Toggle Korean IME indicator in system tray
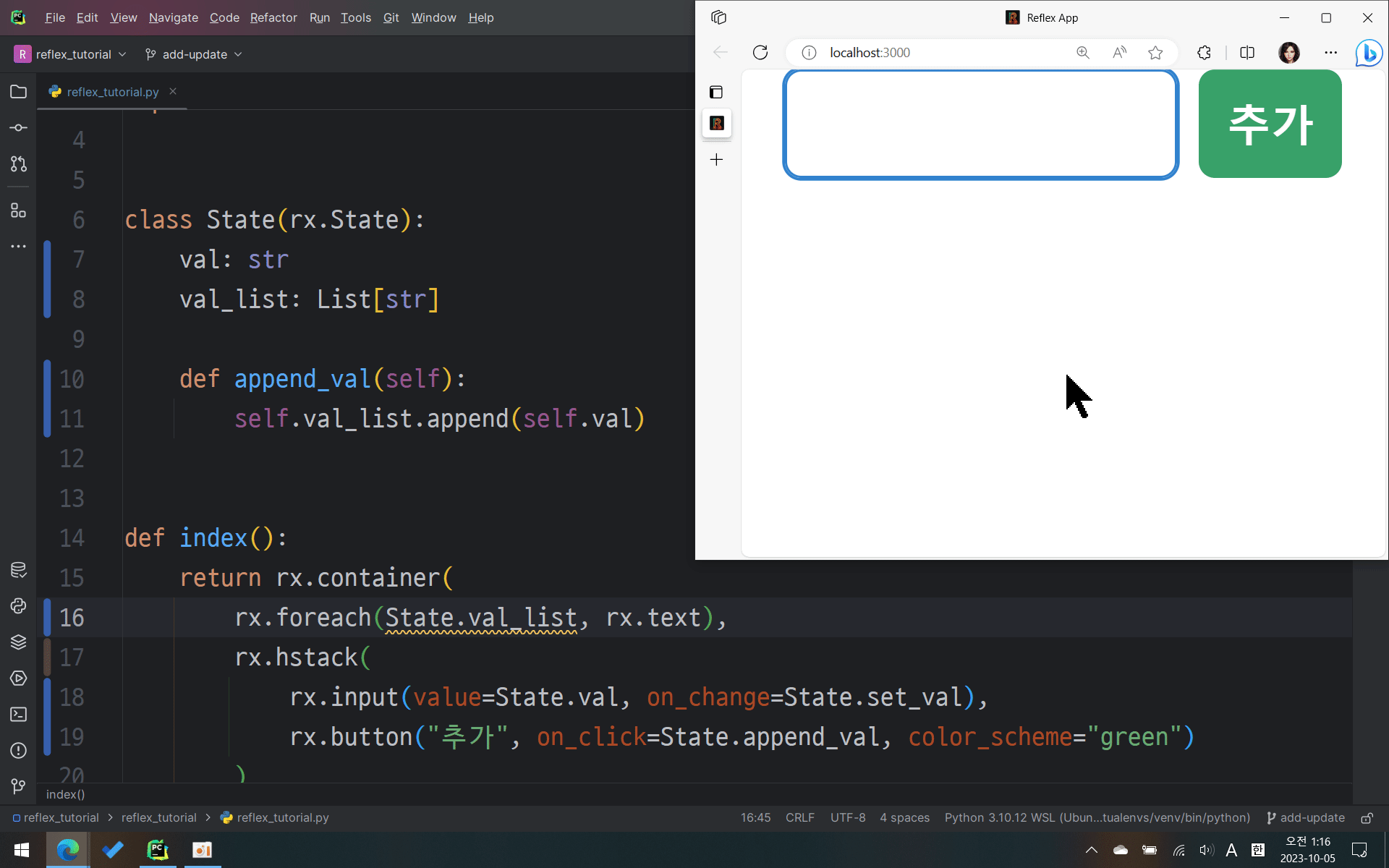Image resolution: width=1389 pixels, height=868 pixels. point(1258,850)
